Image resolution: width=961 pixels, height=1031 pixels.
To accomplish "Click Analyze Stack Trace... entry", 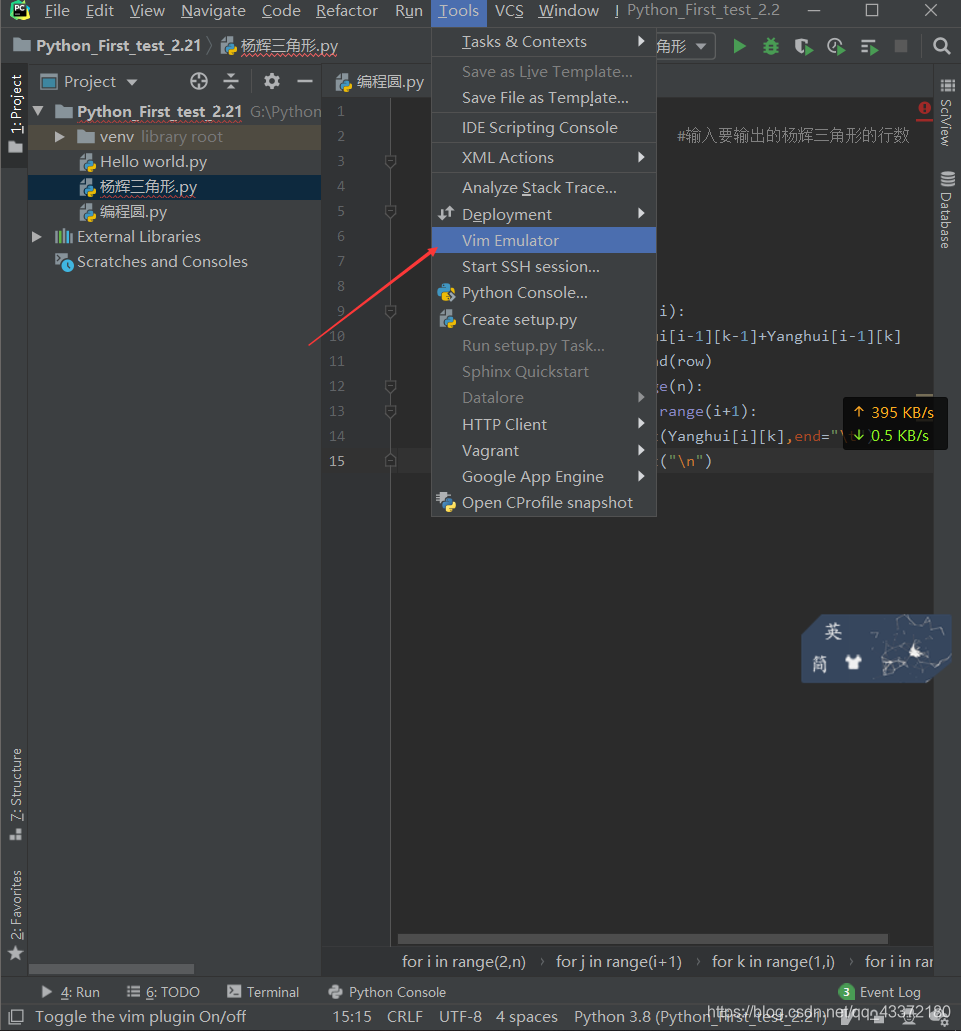I will (544, 188).
